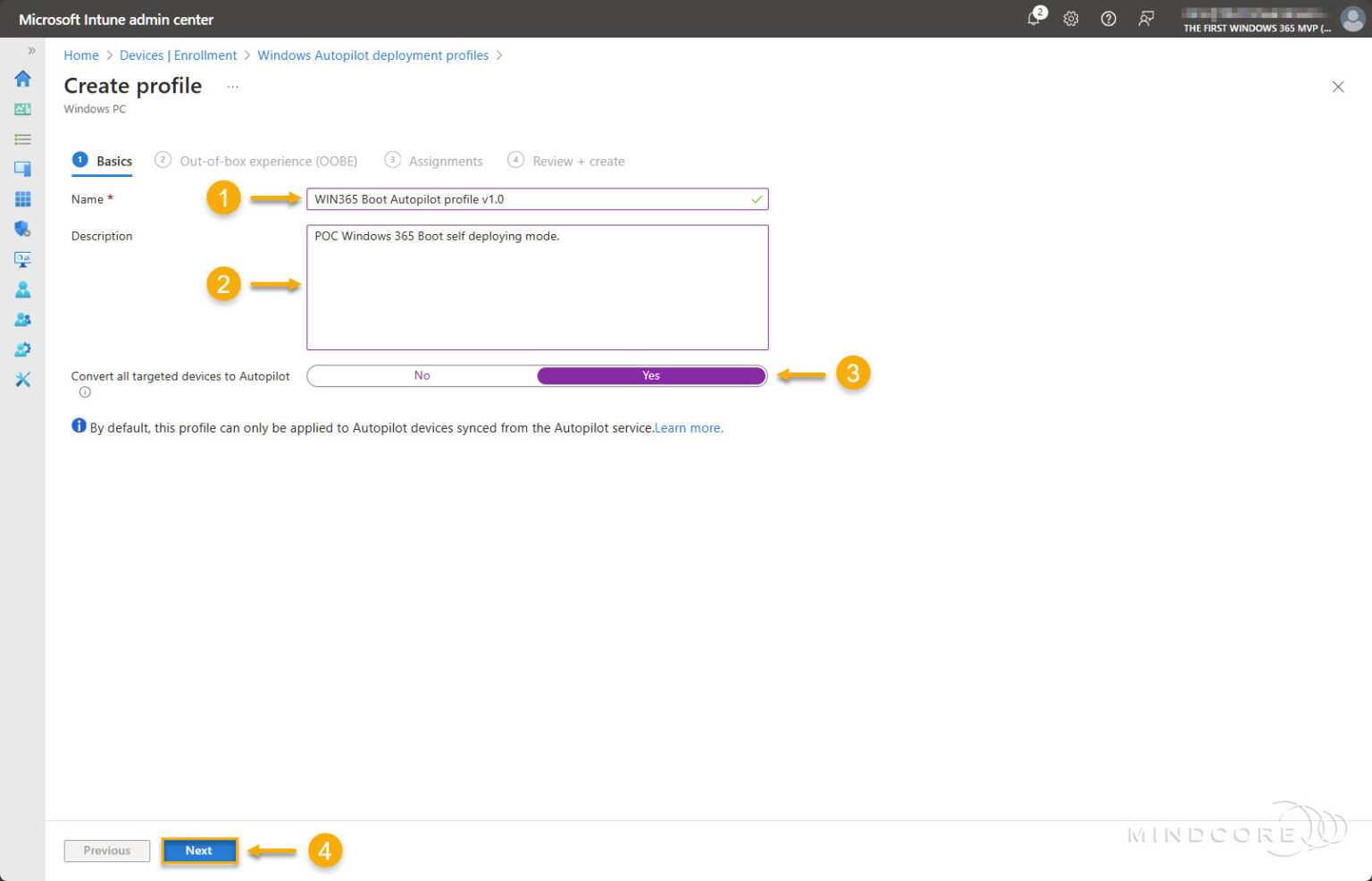Open Troubleshooting + support tools icon

pos(23,380)
